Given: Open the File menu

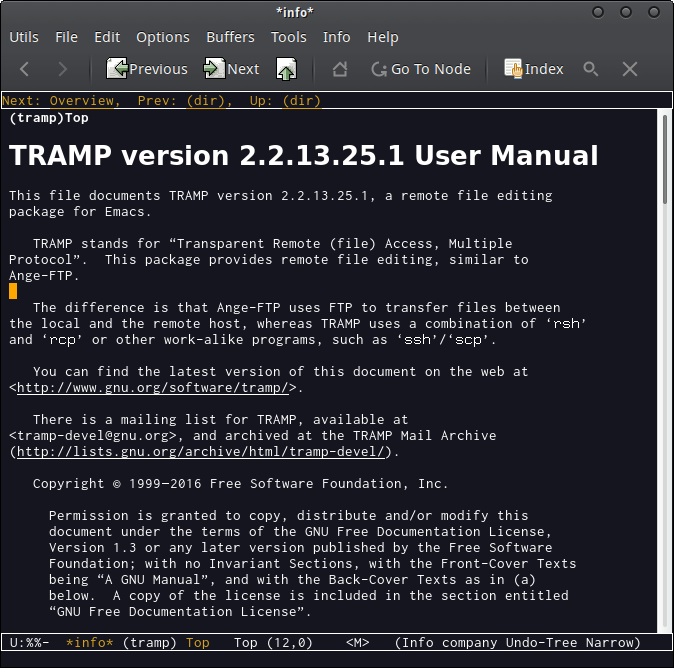Looking at the screenshot, I should (x=66, y=37).
